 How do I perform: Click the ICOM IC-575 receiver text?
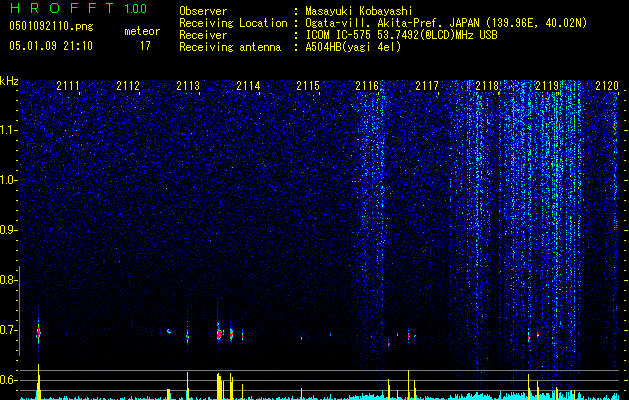pyautogui.click(x=401, y=35)
